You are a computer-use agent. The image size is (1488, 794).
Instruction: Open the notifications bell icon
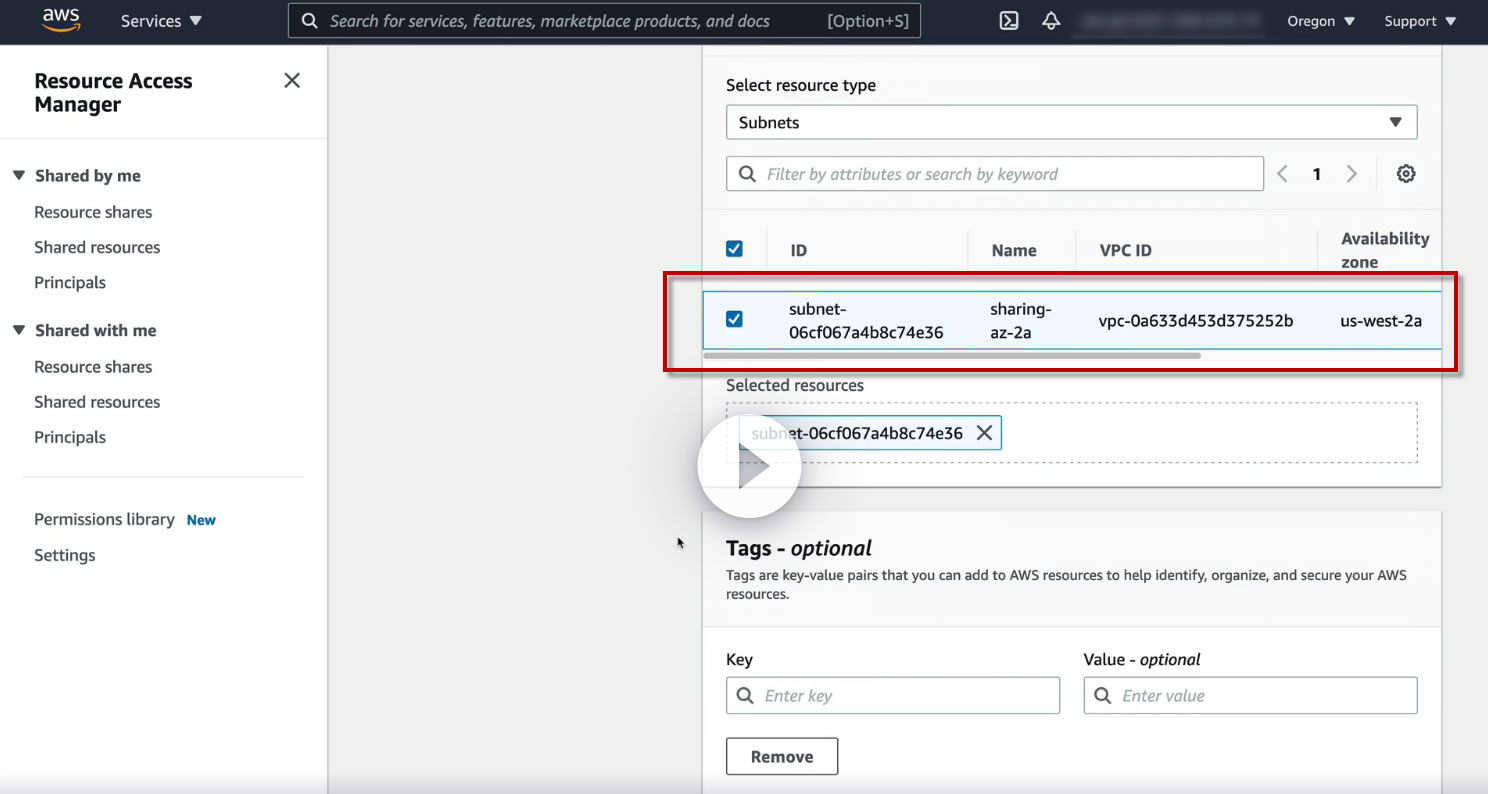click(x=1051, y=21)
